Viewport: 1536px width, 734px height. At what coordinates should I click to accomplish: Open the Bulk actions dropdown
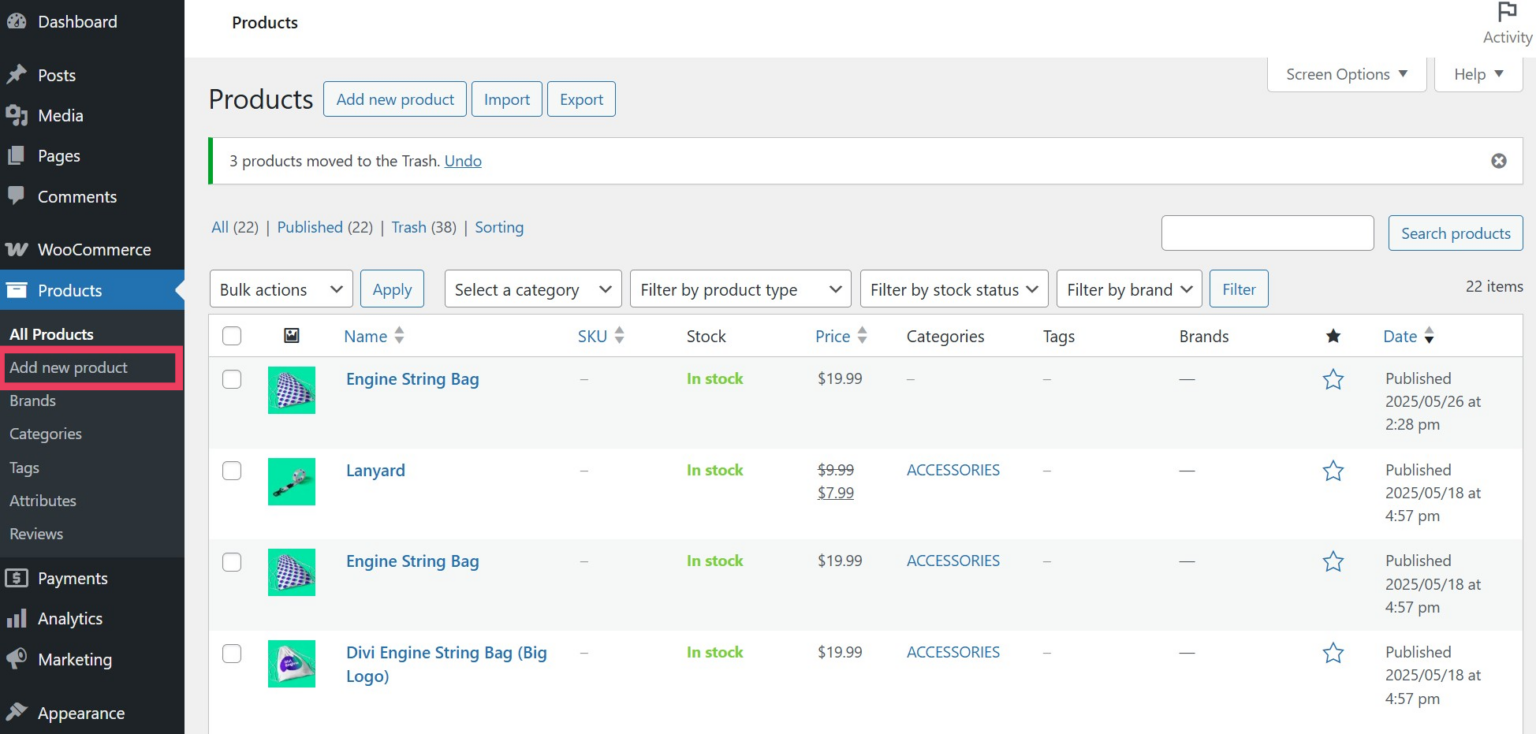click(x=280, y=289)
